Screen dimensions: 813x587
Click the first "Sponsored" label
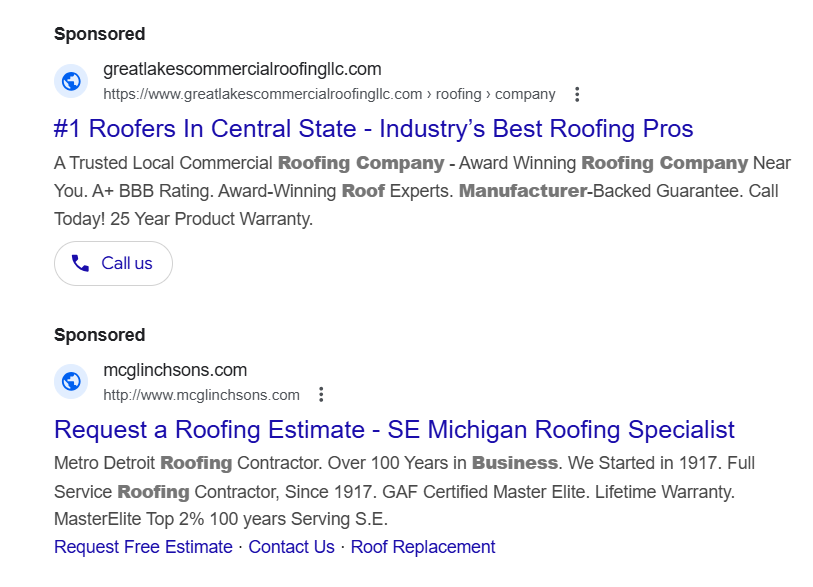click(100, 34)
